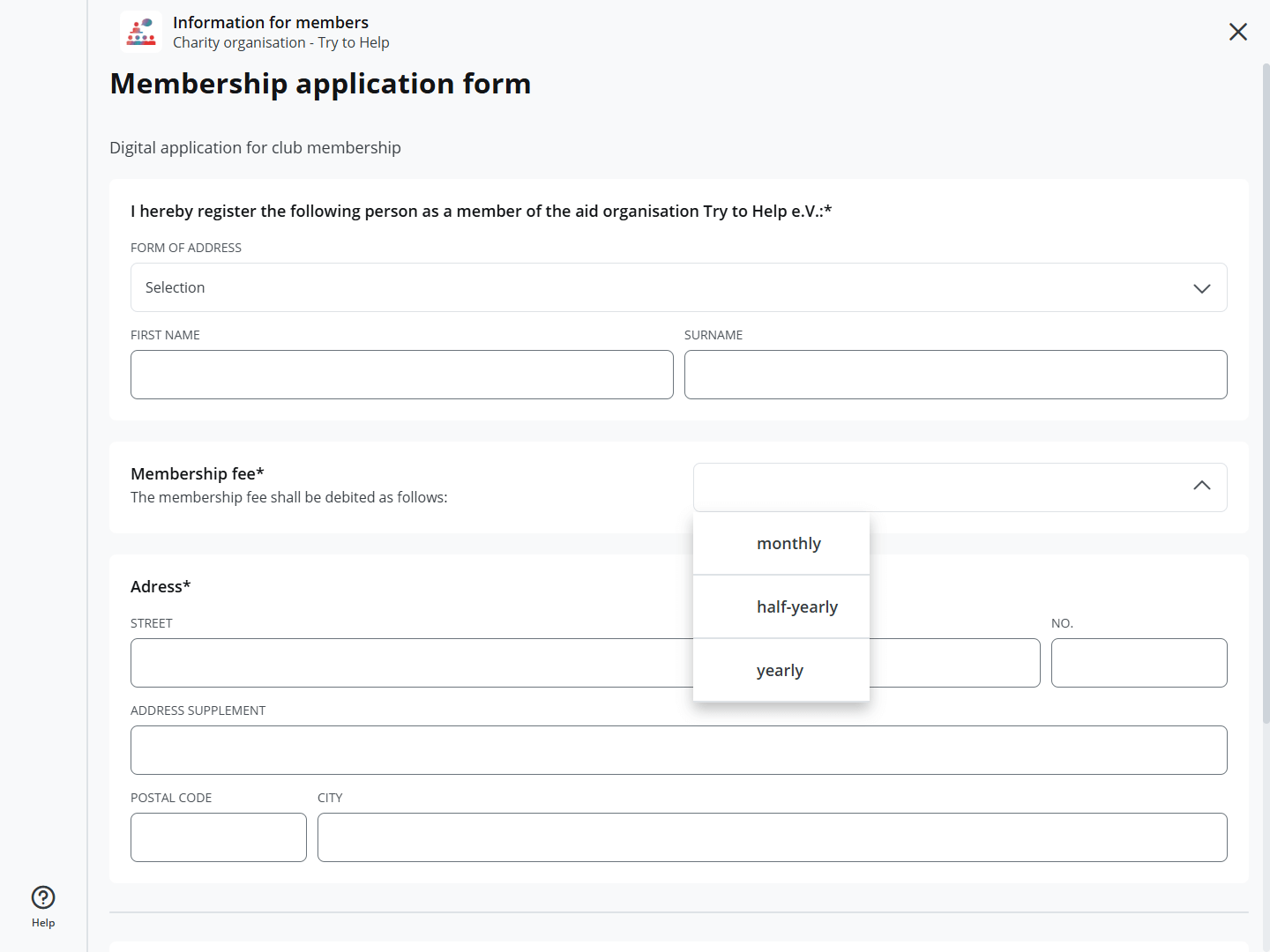The height and width of the screenshot is (952, 1270).
Task: Click the Address Supplement field
Action: click(678, 750)
